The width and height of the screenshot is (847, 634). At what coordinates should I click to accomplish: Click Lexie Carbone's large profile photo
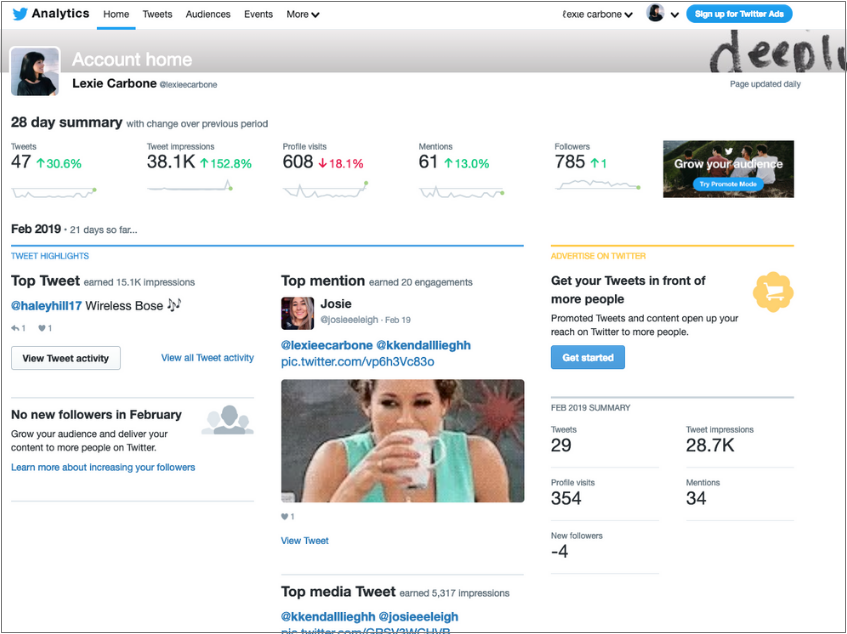35,71
